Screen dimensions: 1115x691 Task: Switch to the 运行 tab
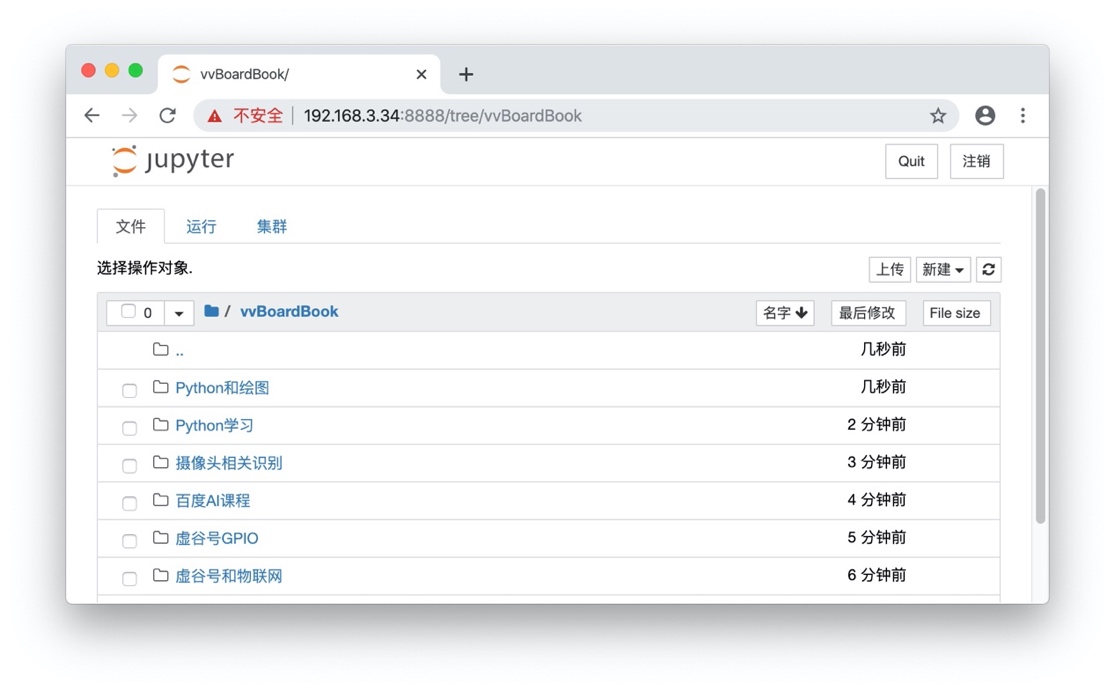point(201,226)
